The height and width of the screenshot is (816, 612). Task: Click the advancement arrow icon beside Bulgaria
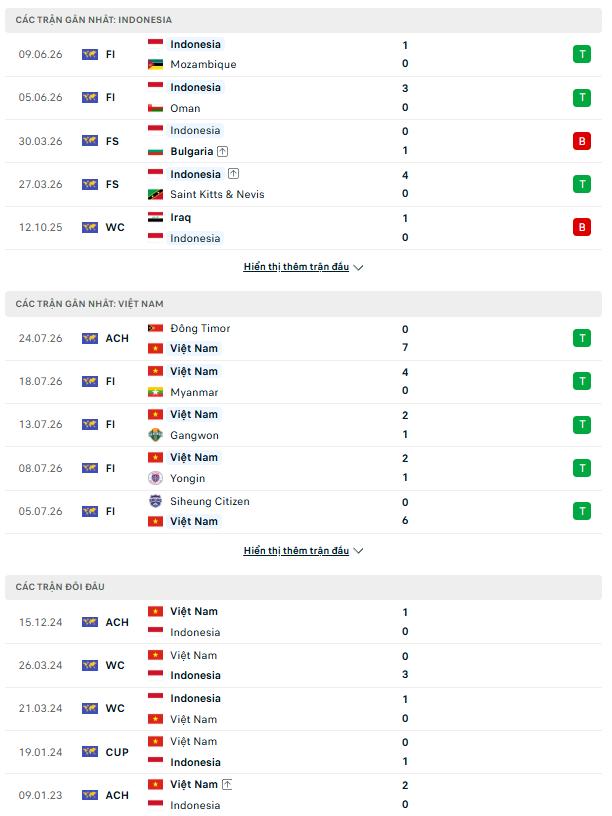tap(223, 151)
